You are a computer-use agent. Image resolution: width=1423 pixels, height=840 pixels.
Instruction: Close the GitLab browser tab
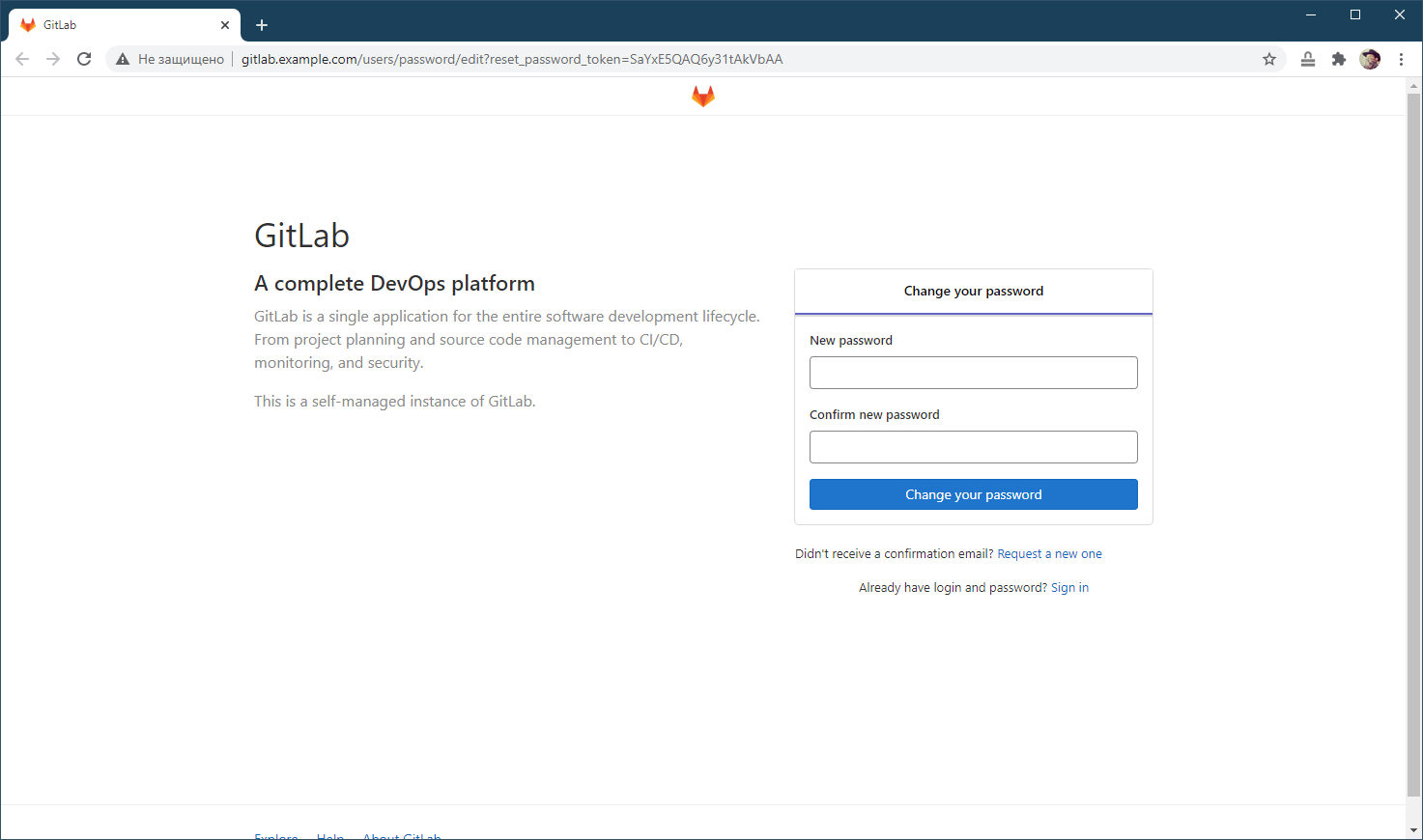click(x=225, y=25)
